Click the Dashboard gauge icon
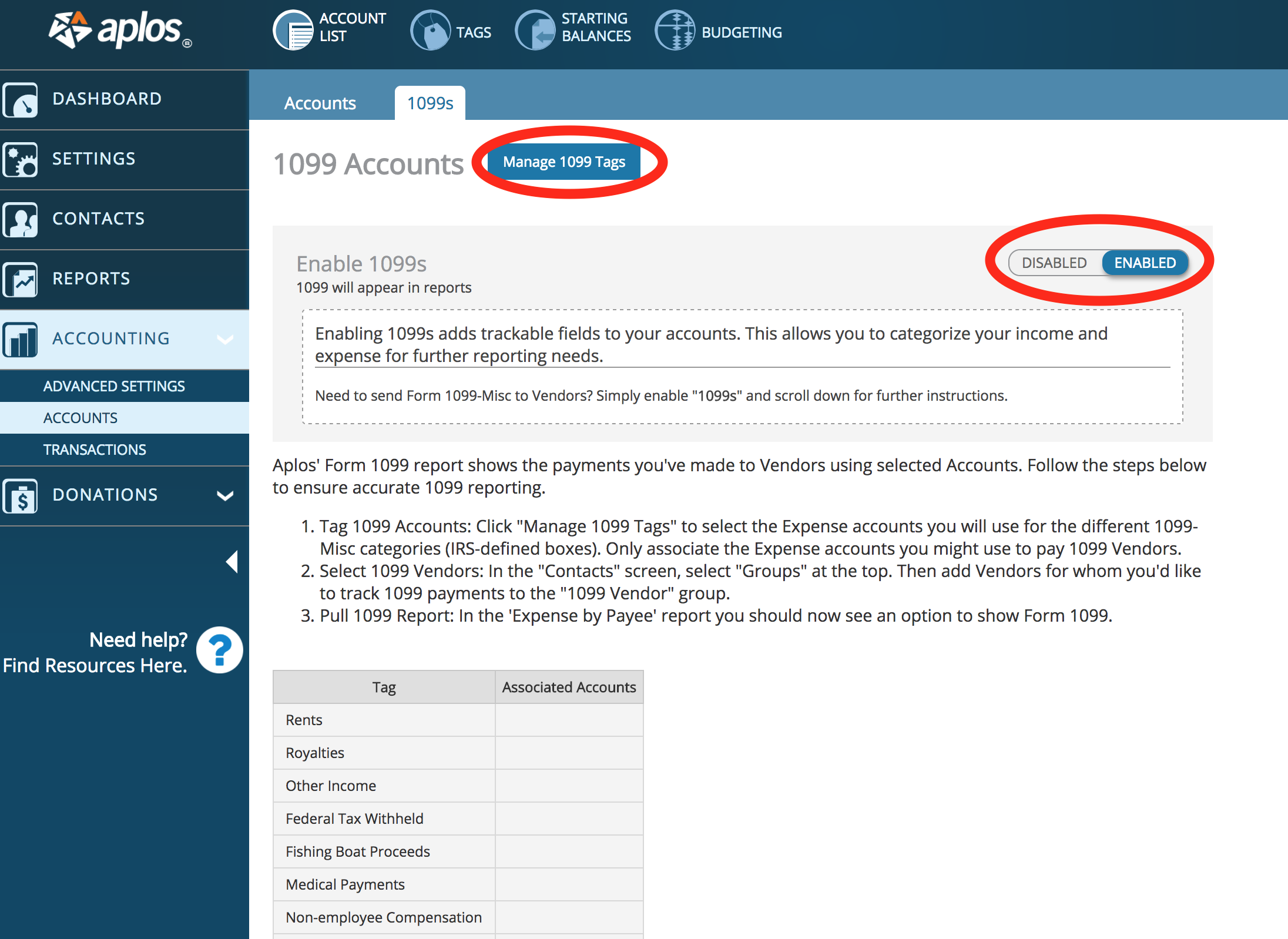Screen dimensions: 1288x939 point(20,100)
